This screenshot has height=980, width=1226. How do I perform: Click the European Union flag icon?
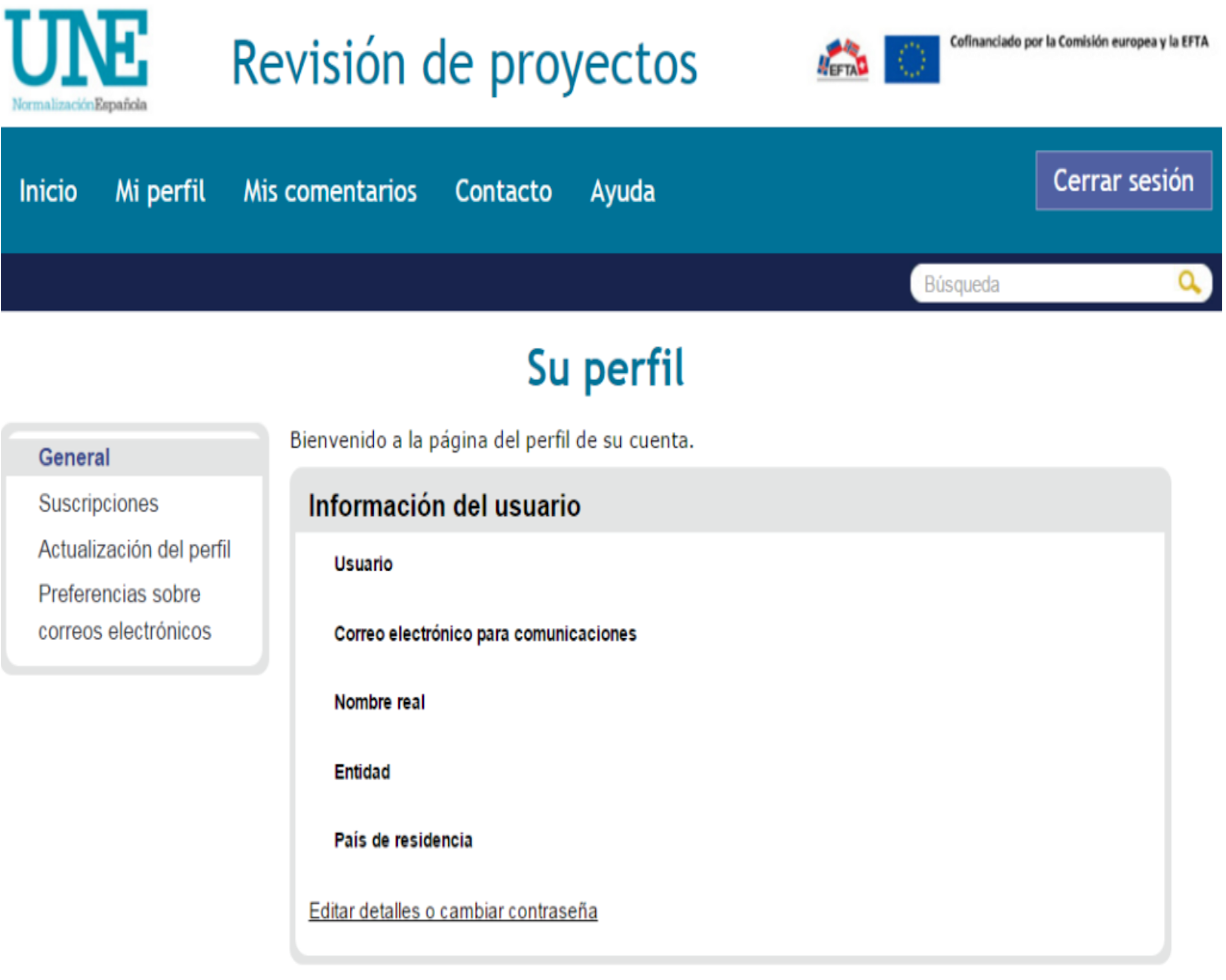click(912, 59)
